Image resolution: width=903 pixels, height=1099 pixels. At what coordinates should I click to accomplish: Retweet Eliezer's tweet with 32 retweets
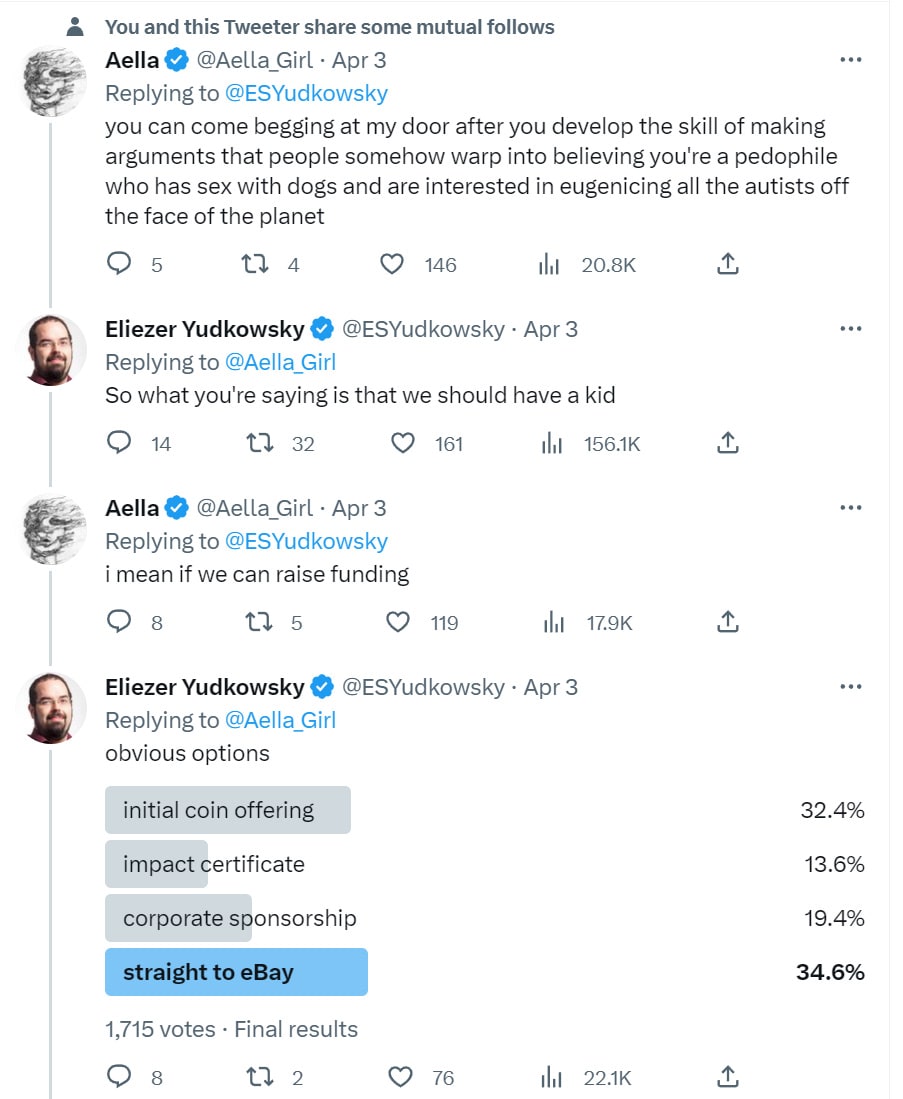coord(260,443)
